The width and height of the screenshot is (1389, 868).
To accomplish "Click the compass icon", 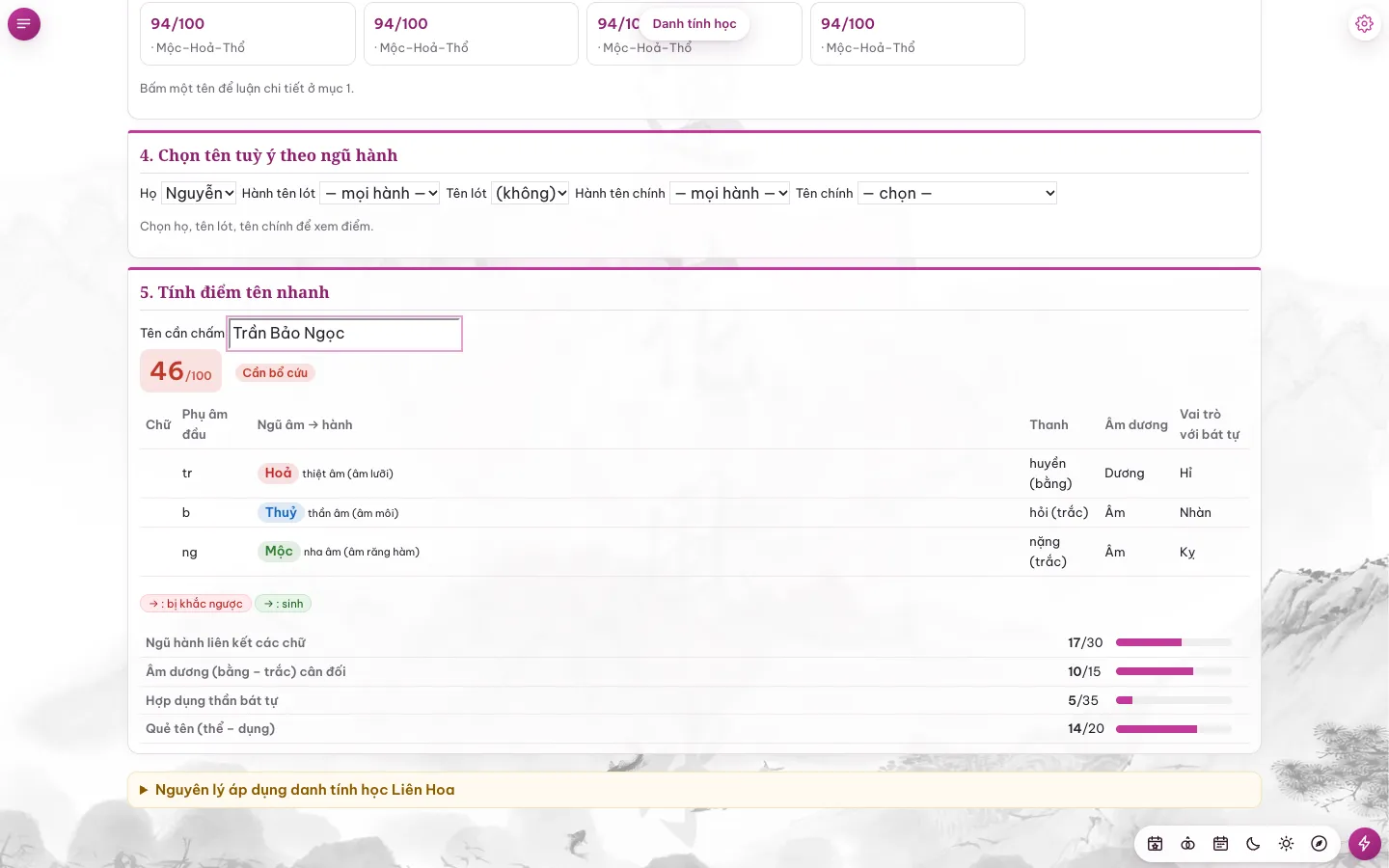I will (1319, 844).
